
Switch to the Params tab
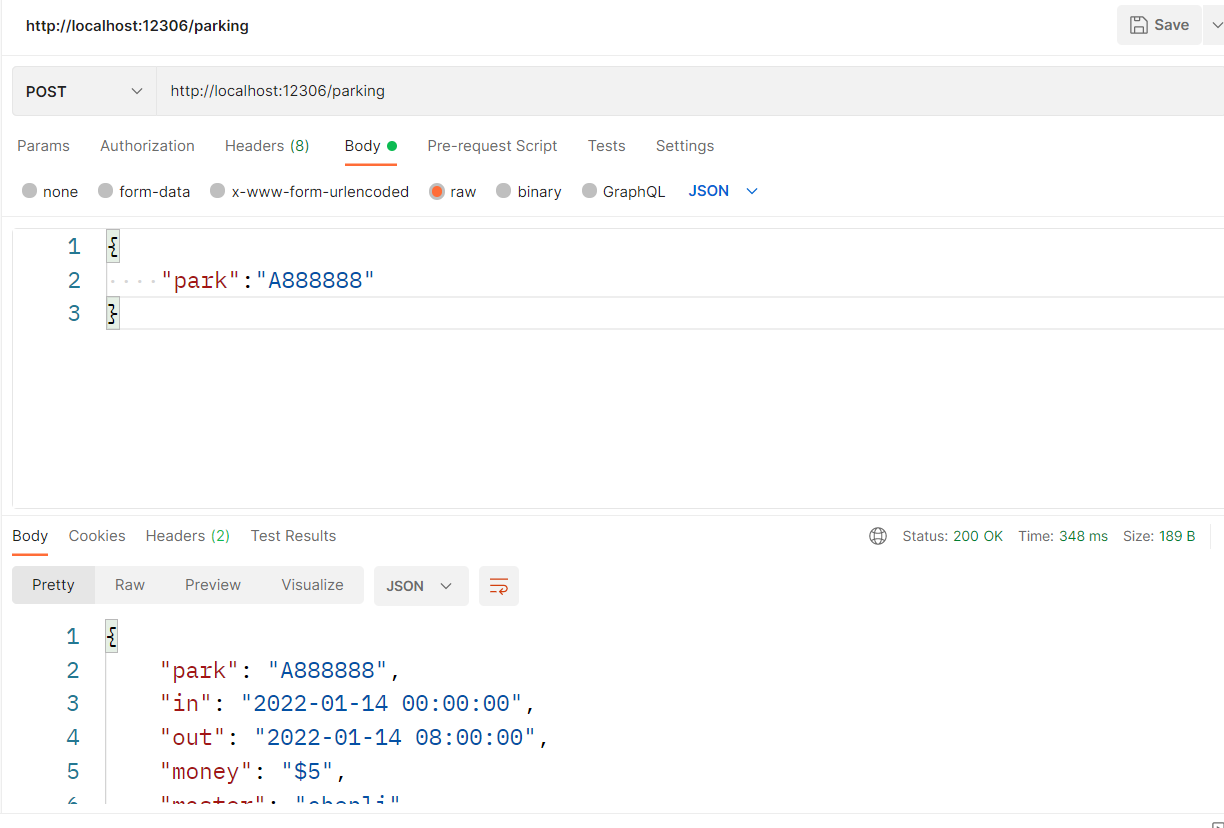click(43, 146)
